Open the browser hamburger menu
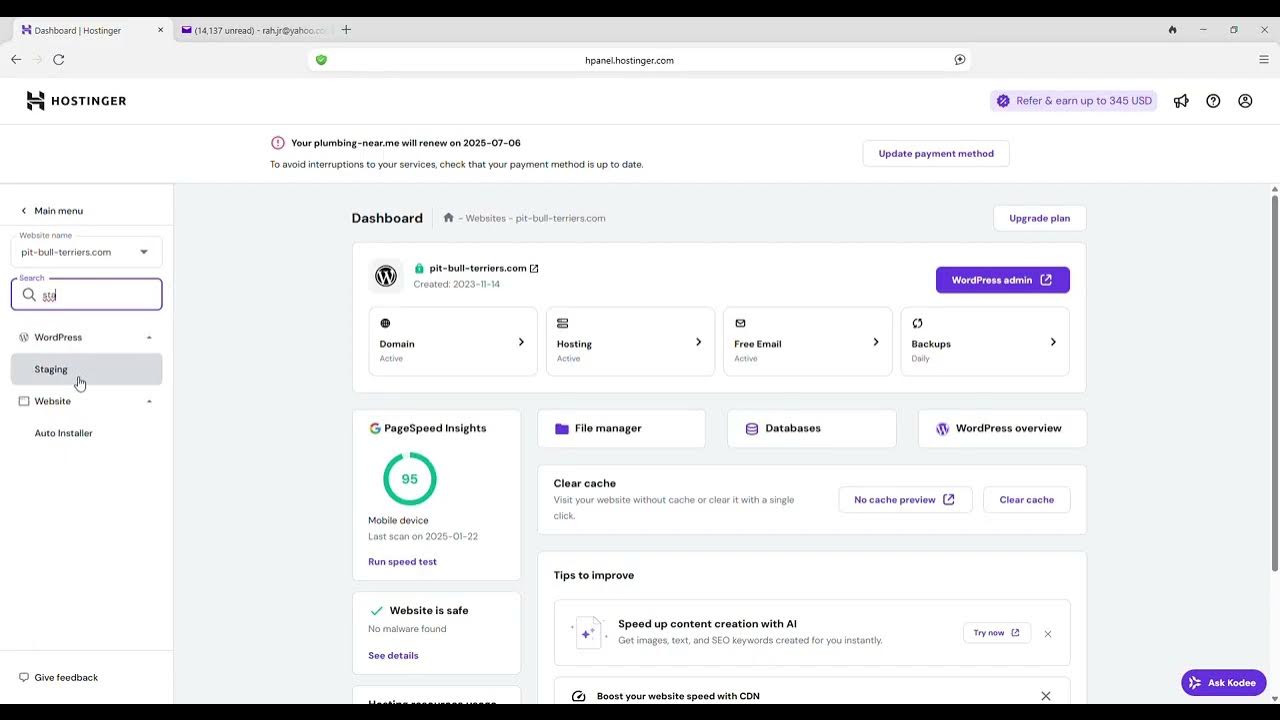The width and height of the screenshot is (1280, 720). coord(1264,60)
